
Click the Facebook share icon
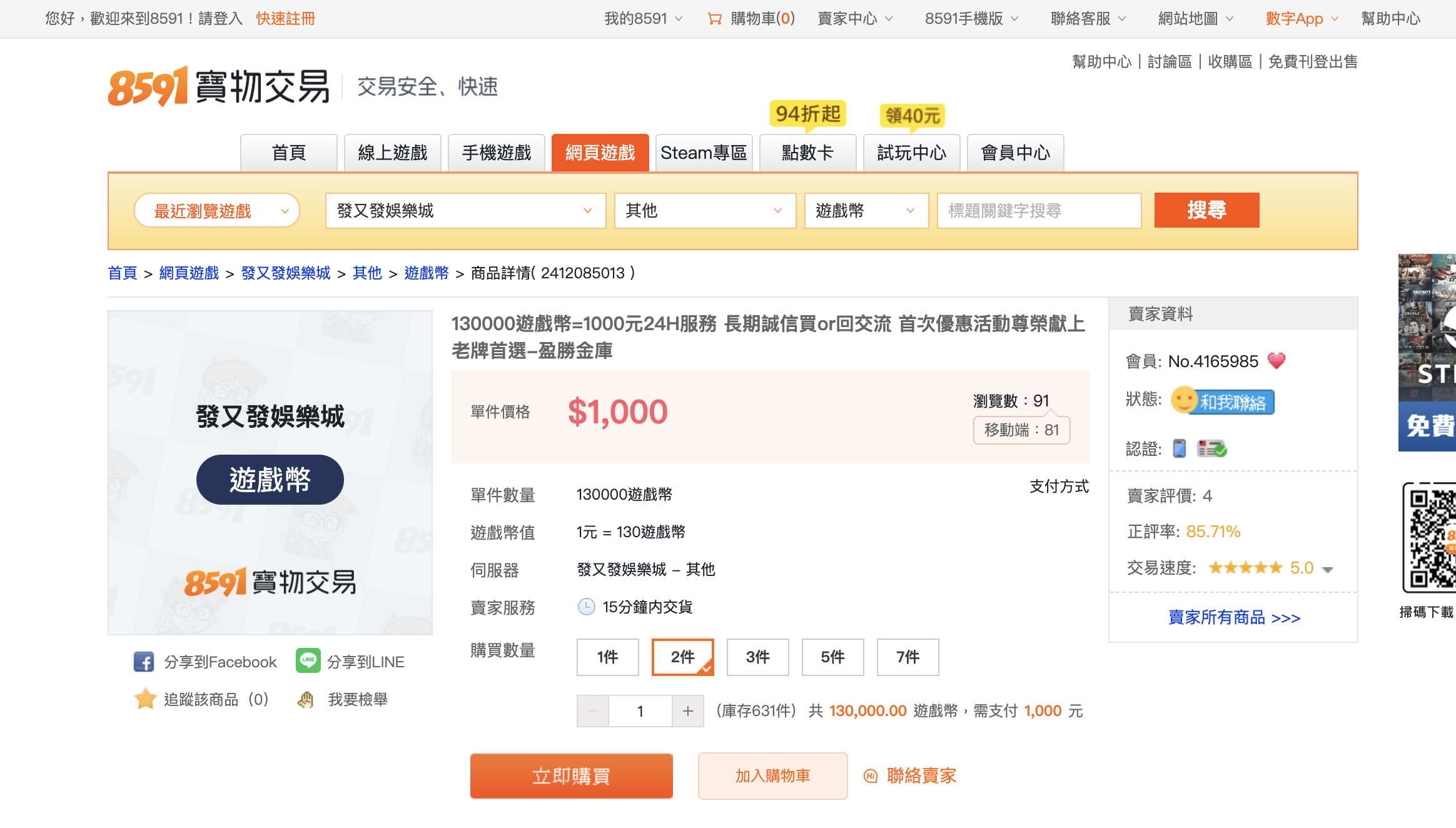(144, 662)
